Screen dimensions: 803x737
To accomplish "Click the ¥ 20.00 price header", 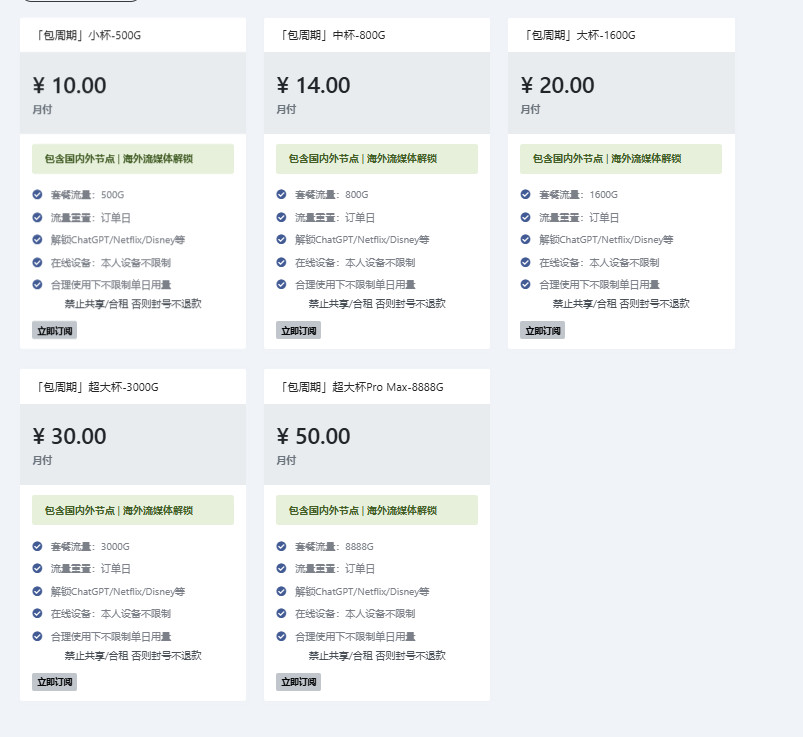I will [x=557, y=86].
